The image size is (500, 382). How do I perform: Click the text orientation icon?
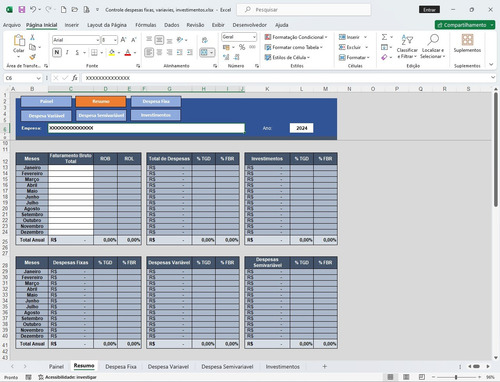coord(180,40)
